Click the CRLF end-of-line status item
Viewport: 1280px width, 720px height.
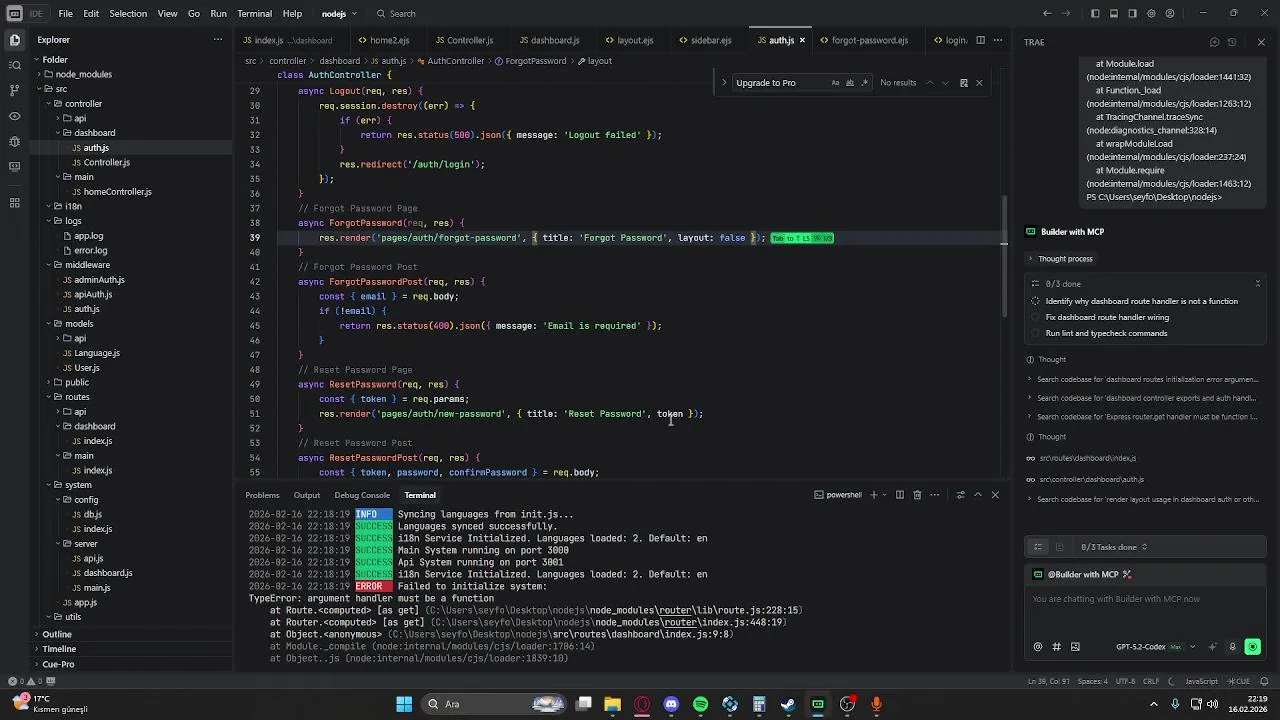(1151, 681)
